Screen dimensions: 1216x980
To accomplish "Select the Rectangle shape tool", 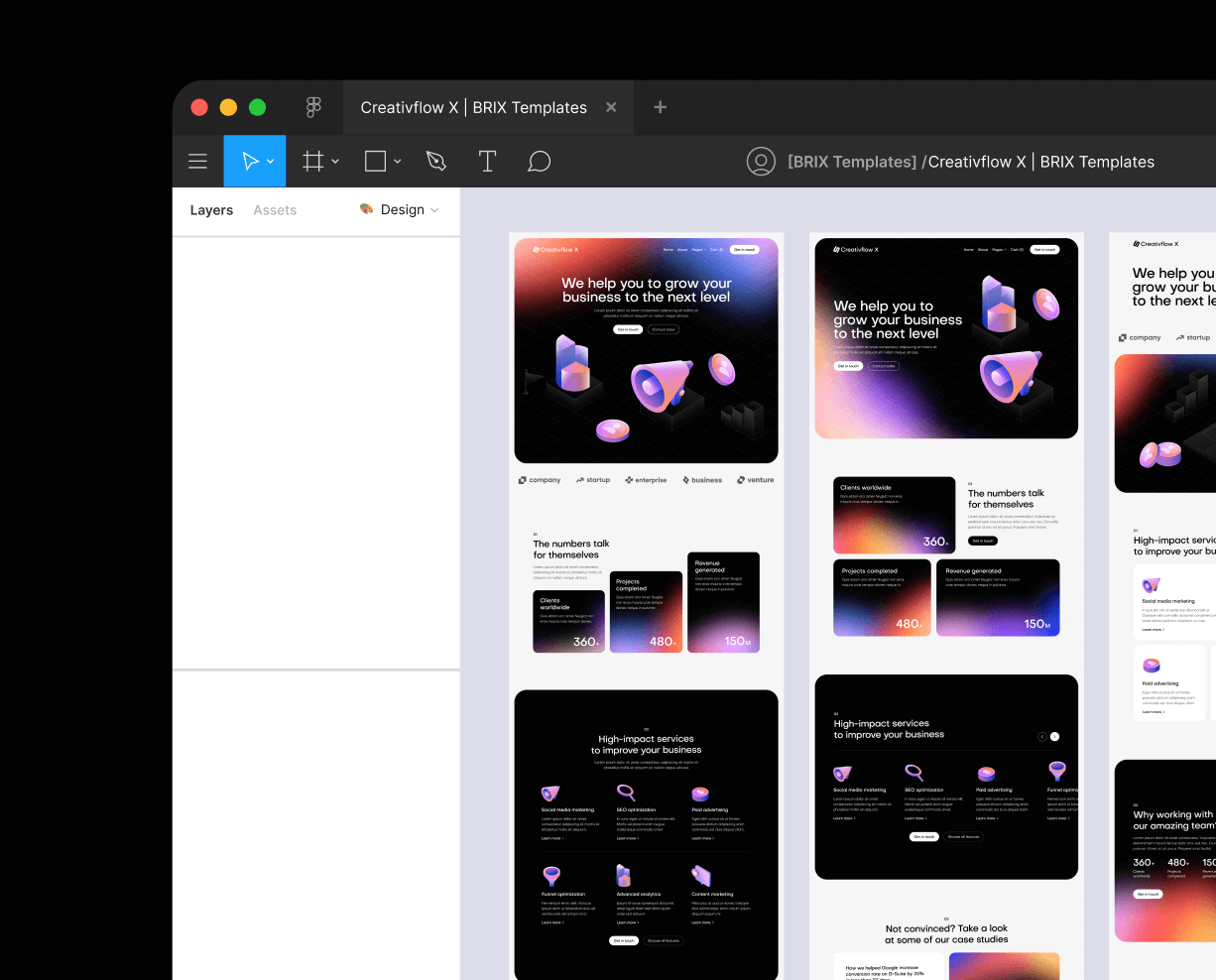I will click(375, 161).
